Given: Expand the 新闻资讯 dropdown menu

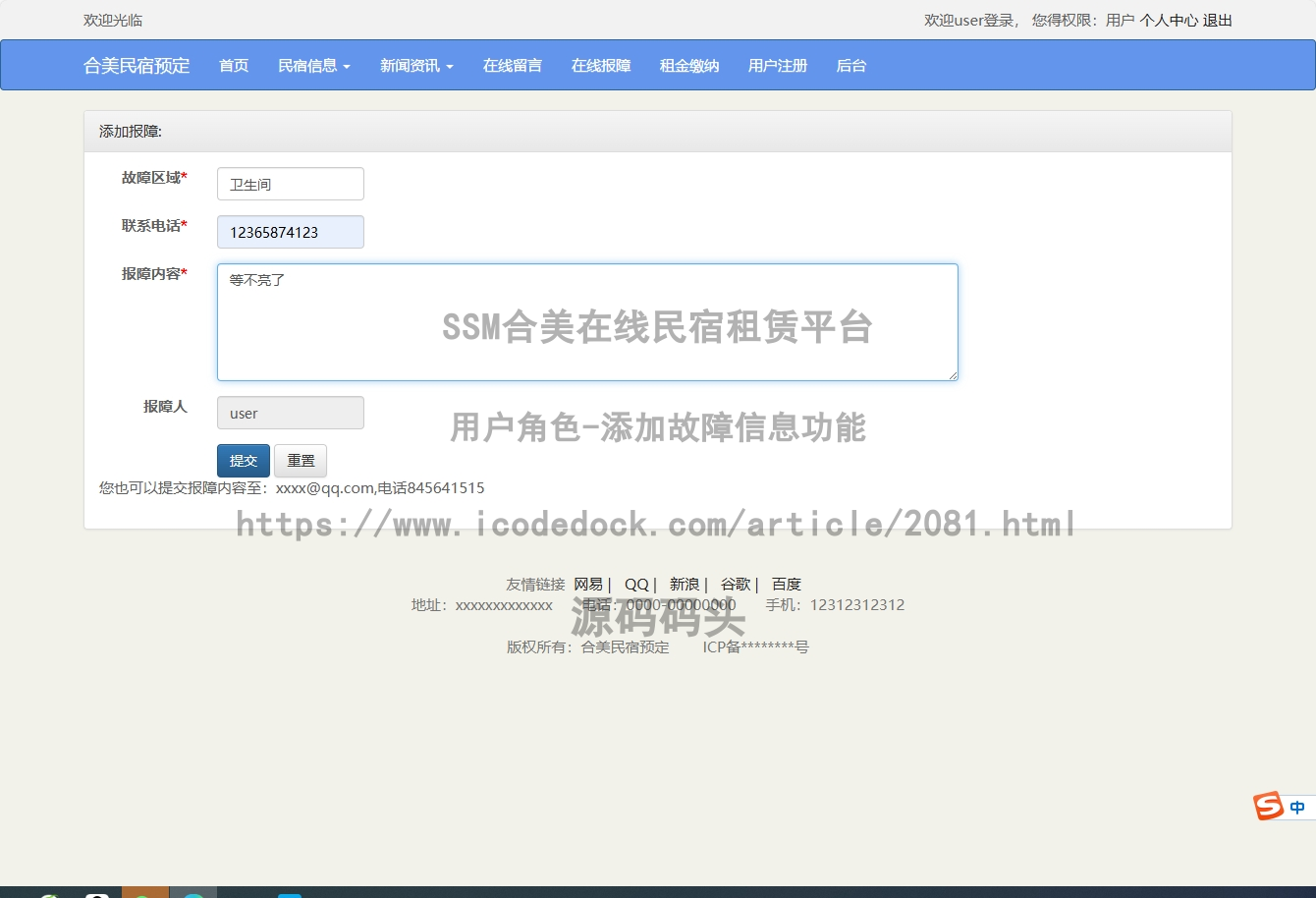Looking at the screenshot, I should 416,66.
